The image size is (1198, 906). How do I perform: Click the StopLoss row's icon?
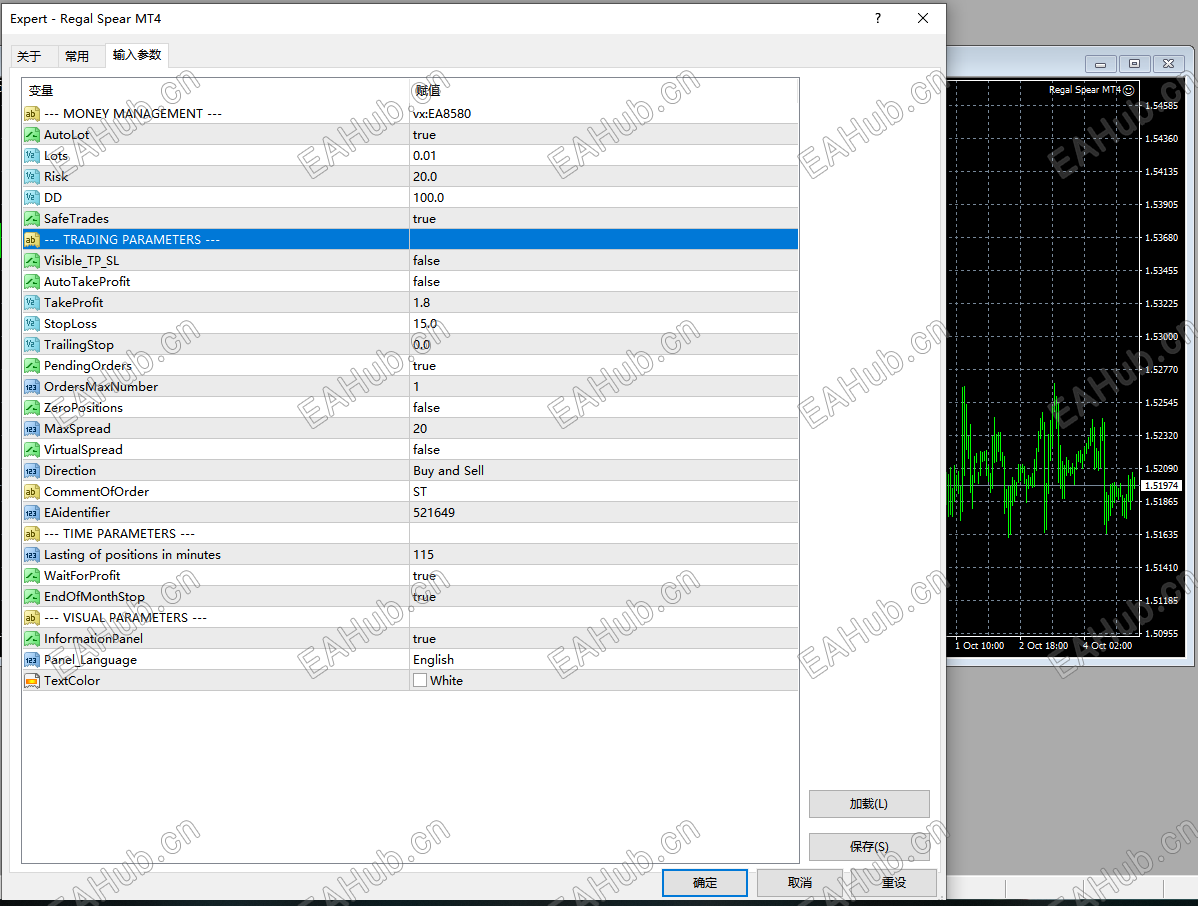pyautogui.click(x=31, y=324)
